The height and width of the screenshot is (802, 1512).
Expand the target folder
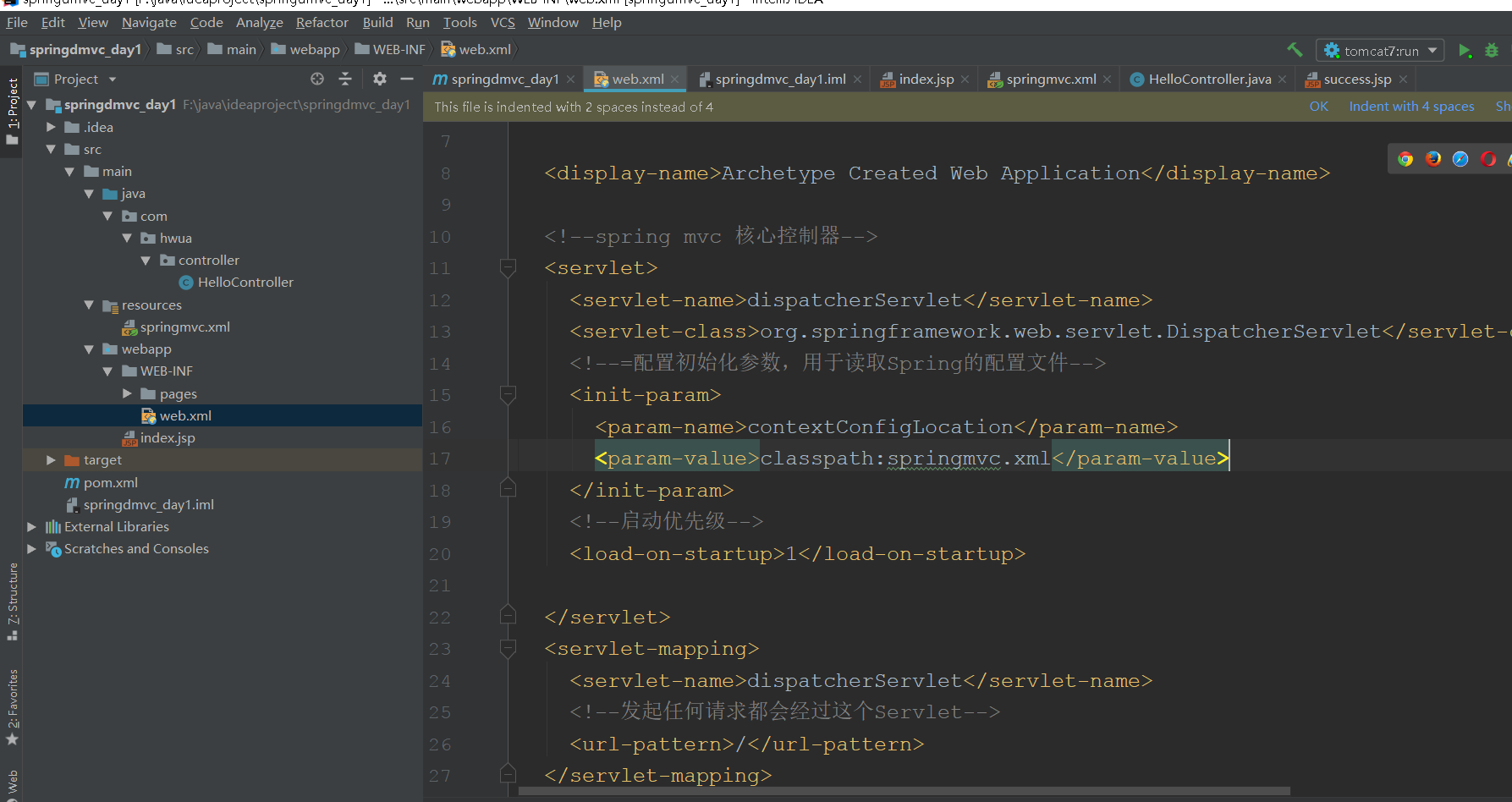[51, 460]
